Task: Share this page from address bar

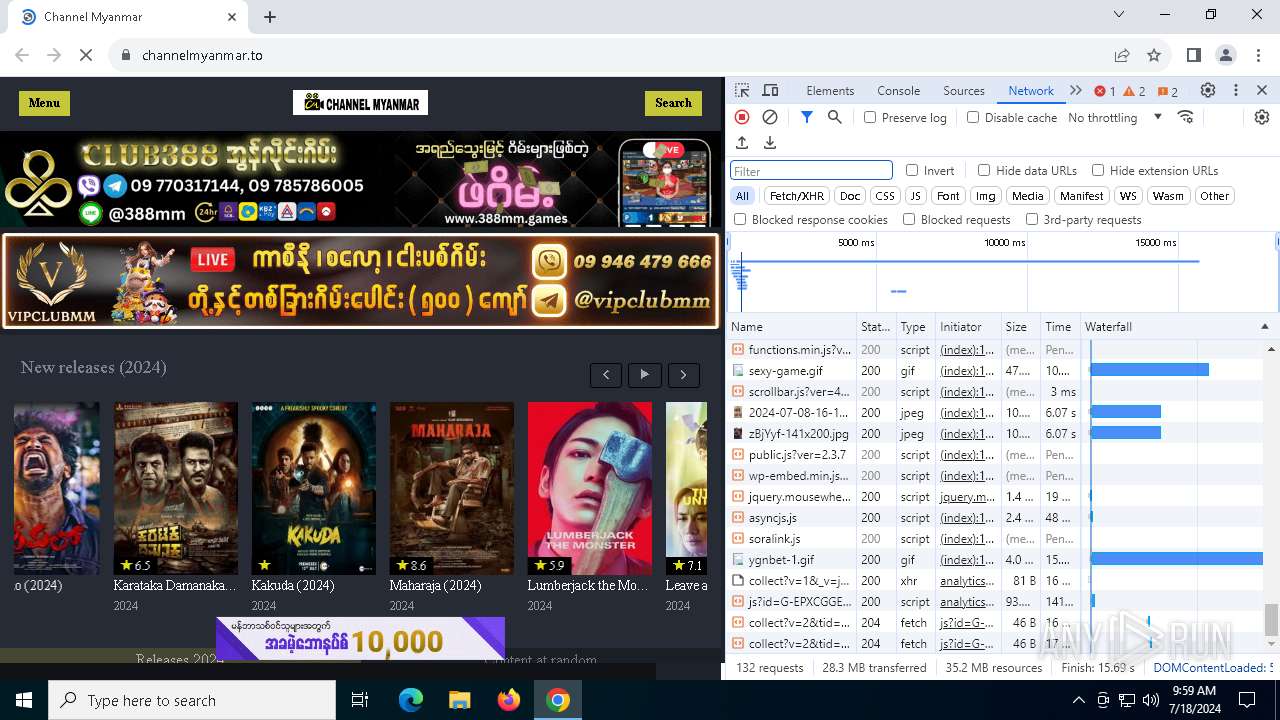Action: point(1122,55)
